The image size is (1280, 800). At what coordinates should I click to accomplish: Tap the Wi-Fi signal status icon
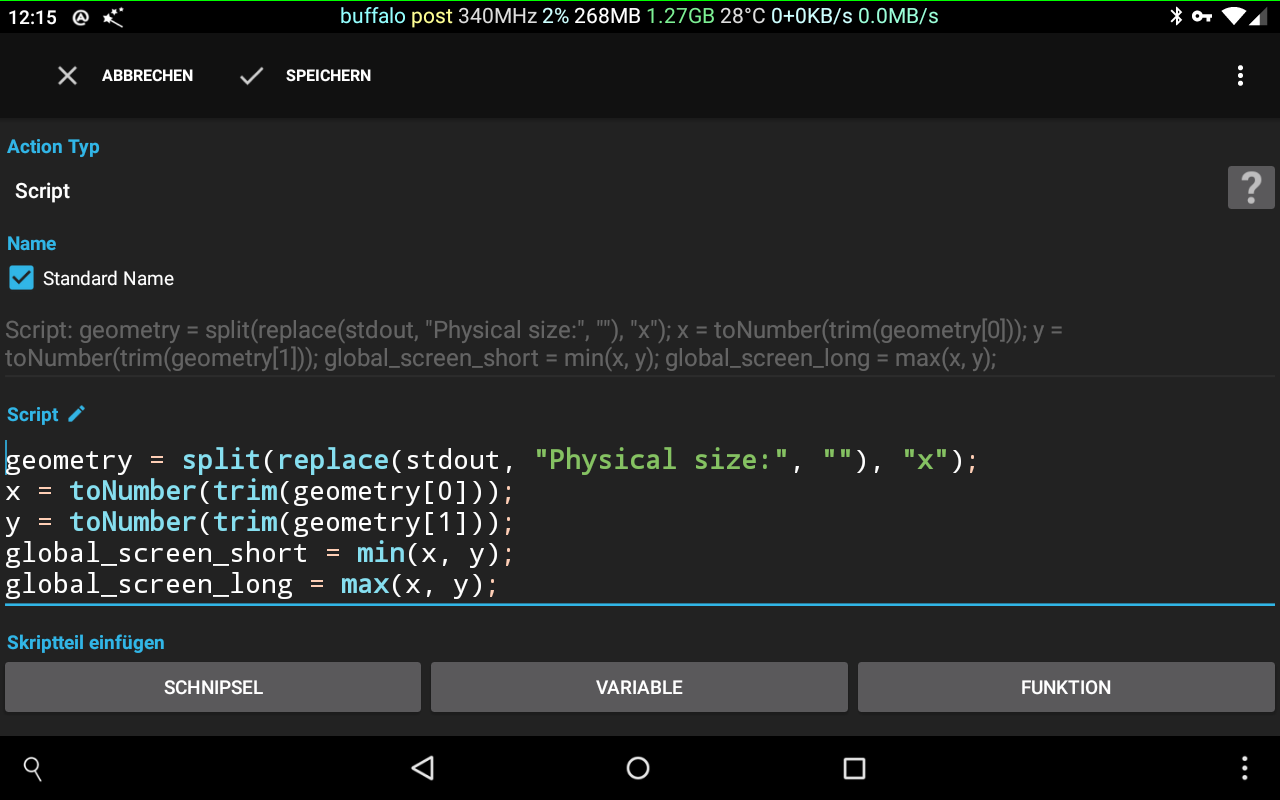1233,16
